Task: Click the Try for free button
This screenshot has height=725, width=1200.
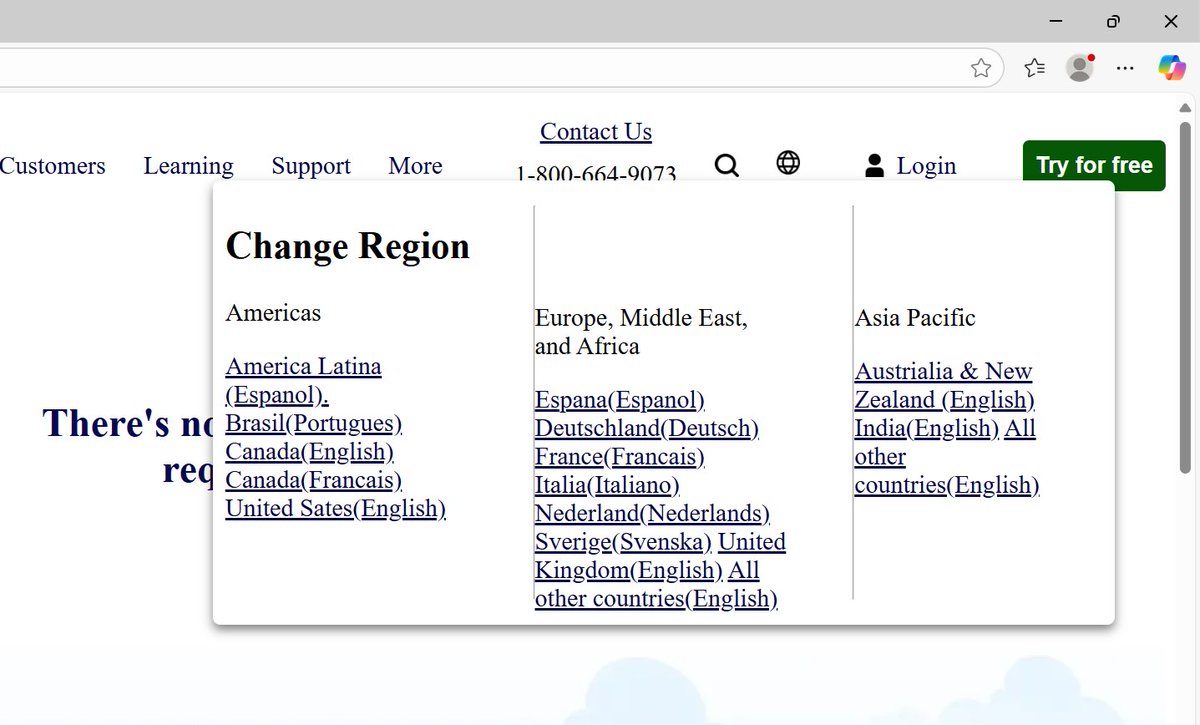Action: tap(1094, 165)
